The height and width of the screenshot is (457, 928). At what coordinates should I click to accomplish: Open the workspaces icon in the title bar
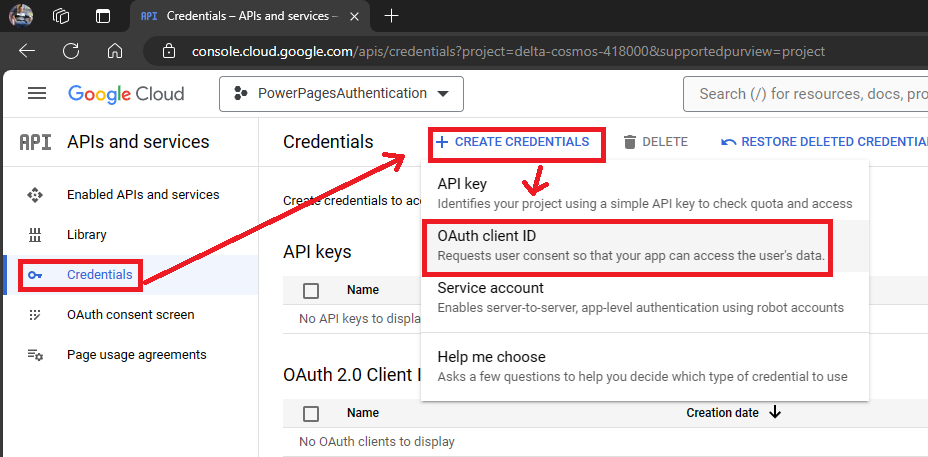tap(61, 16)
